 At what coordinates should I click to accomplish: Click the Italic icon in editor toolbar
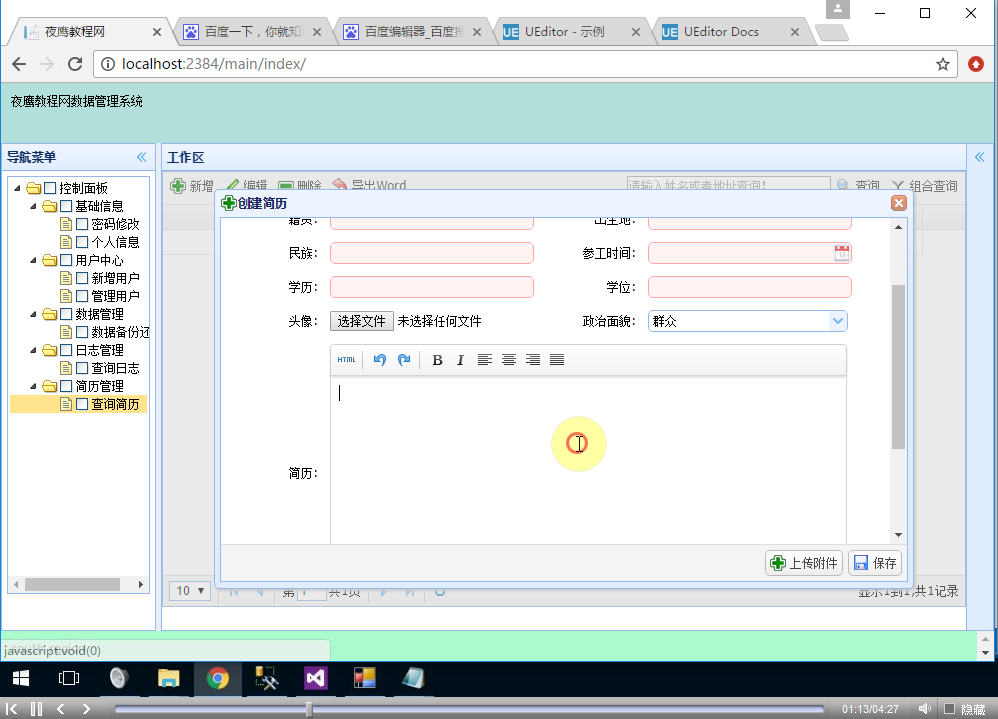[x=460, y=360]
